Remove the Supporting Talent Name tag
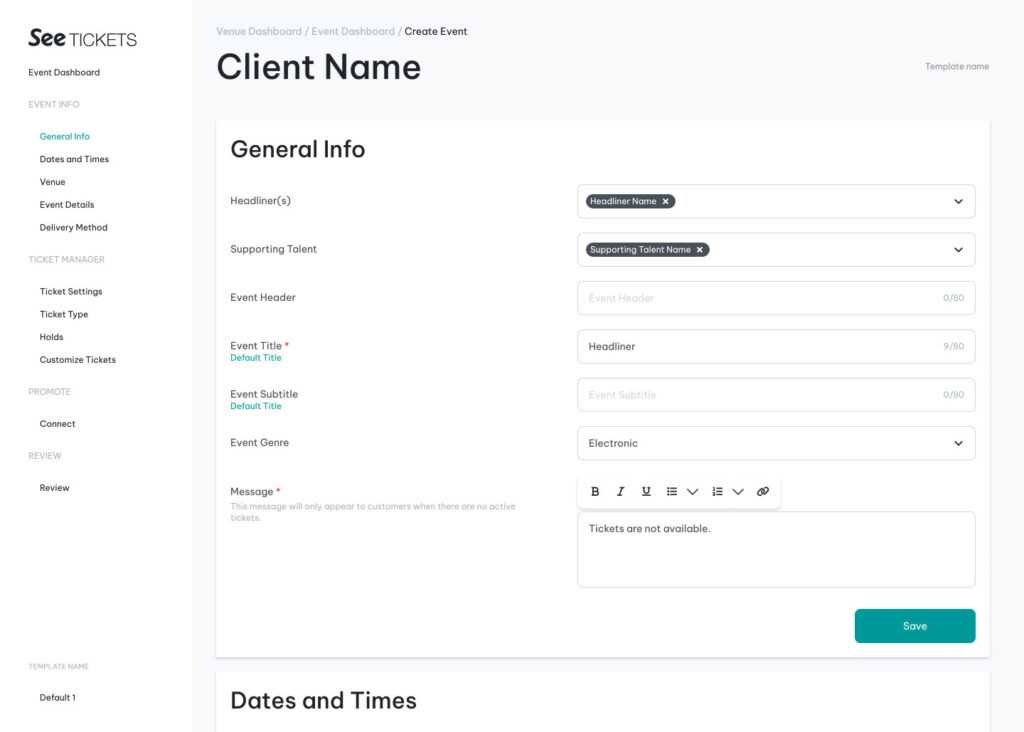The height and width of the screenshot is (732, 1024). pyautogui.click(x=700, y=250)
